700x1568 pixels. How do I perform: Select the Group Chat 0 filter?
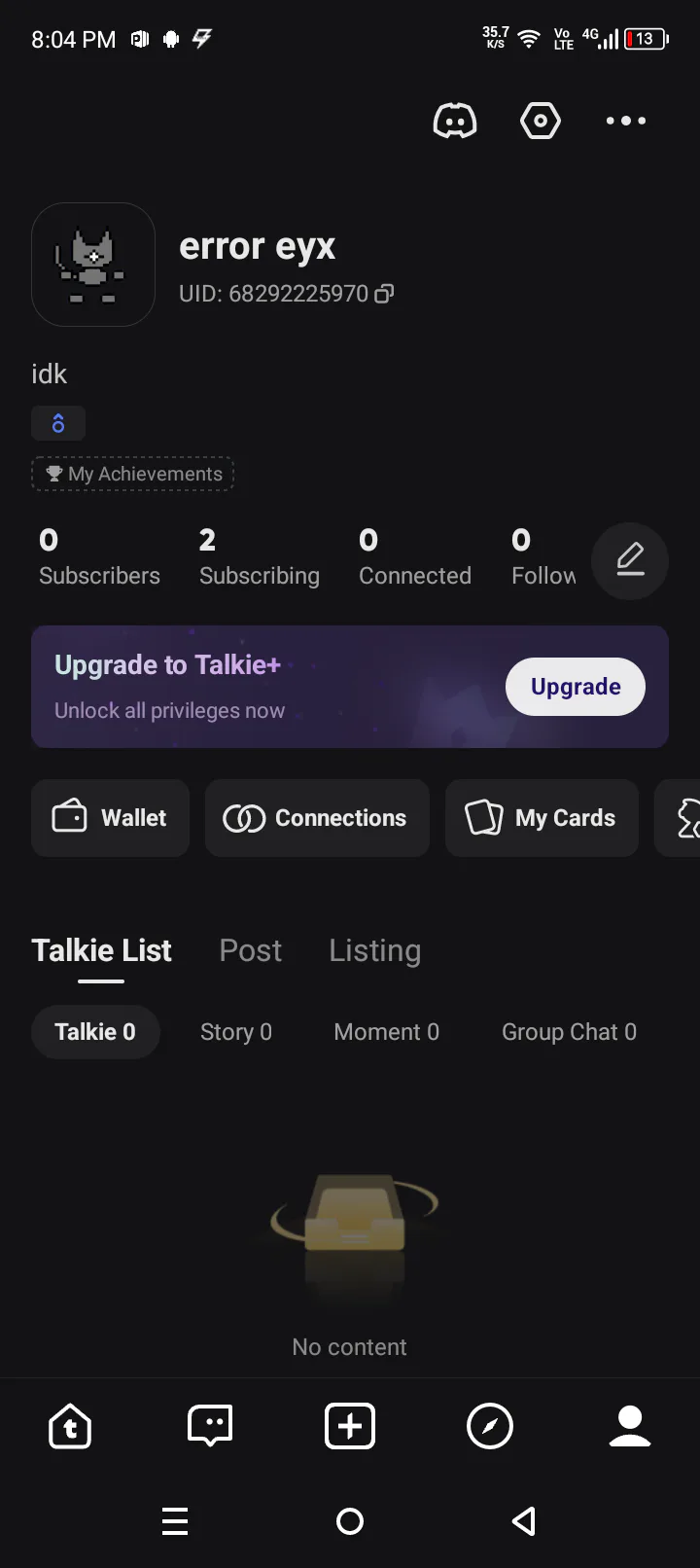(569, 1032)
